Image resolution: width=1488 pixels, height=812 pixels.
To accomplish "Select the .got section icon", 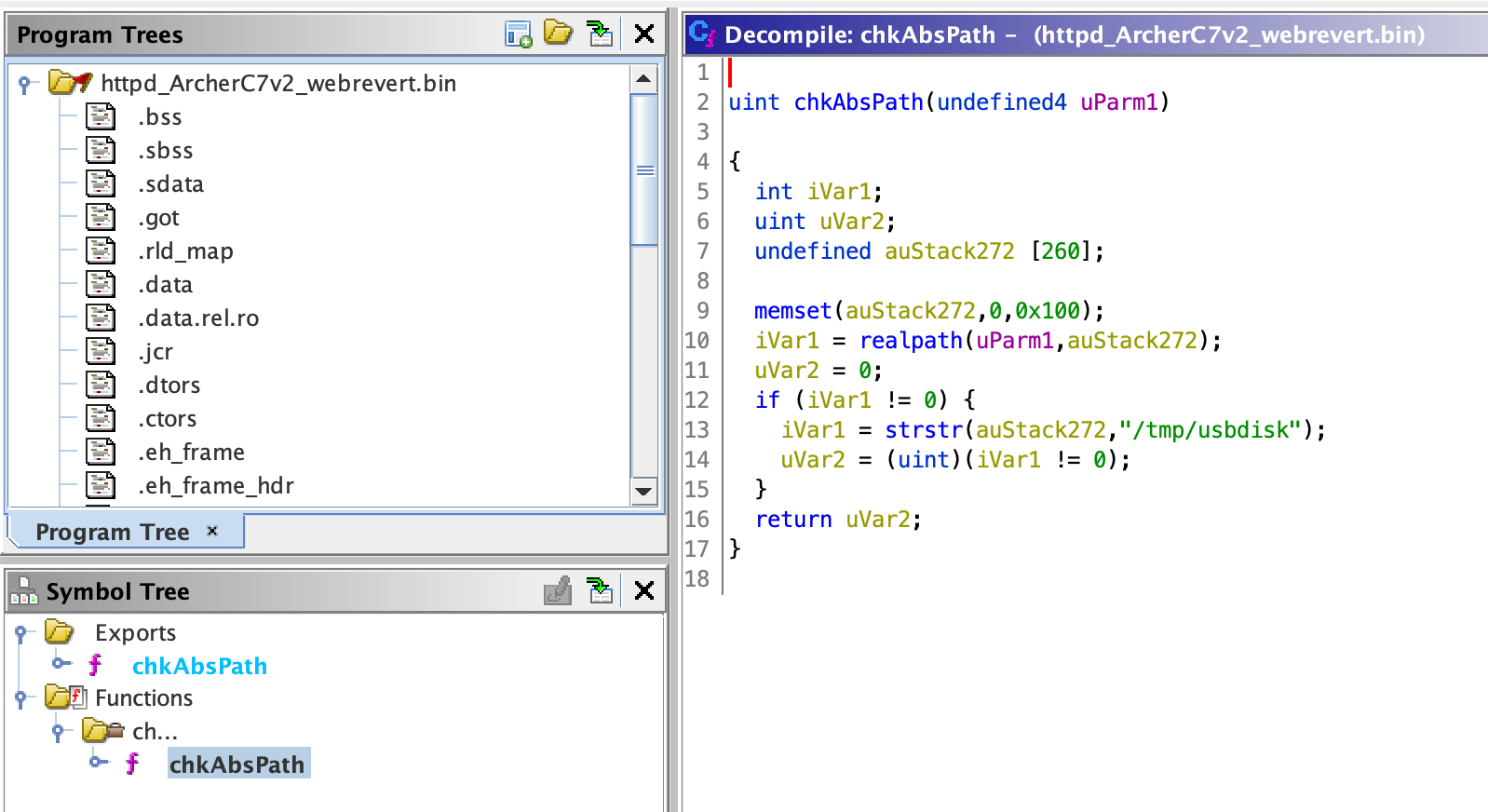I will (x=101, y=217).
